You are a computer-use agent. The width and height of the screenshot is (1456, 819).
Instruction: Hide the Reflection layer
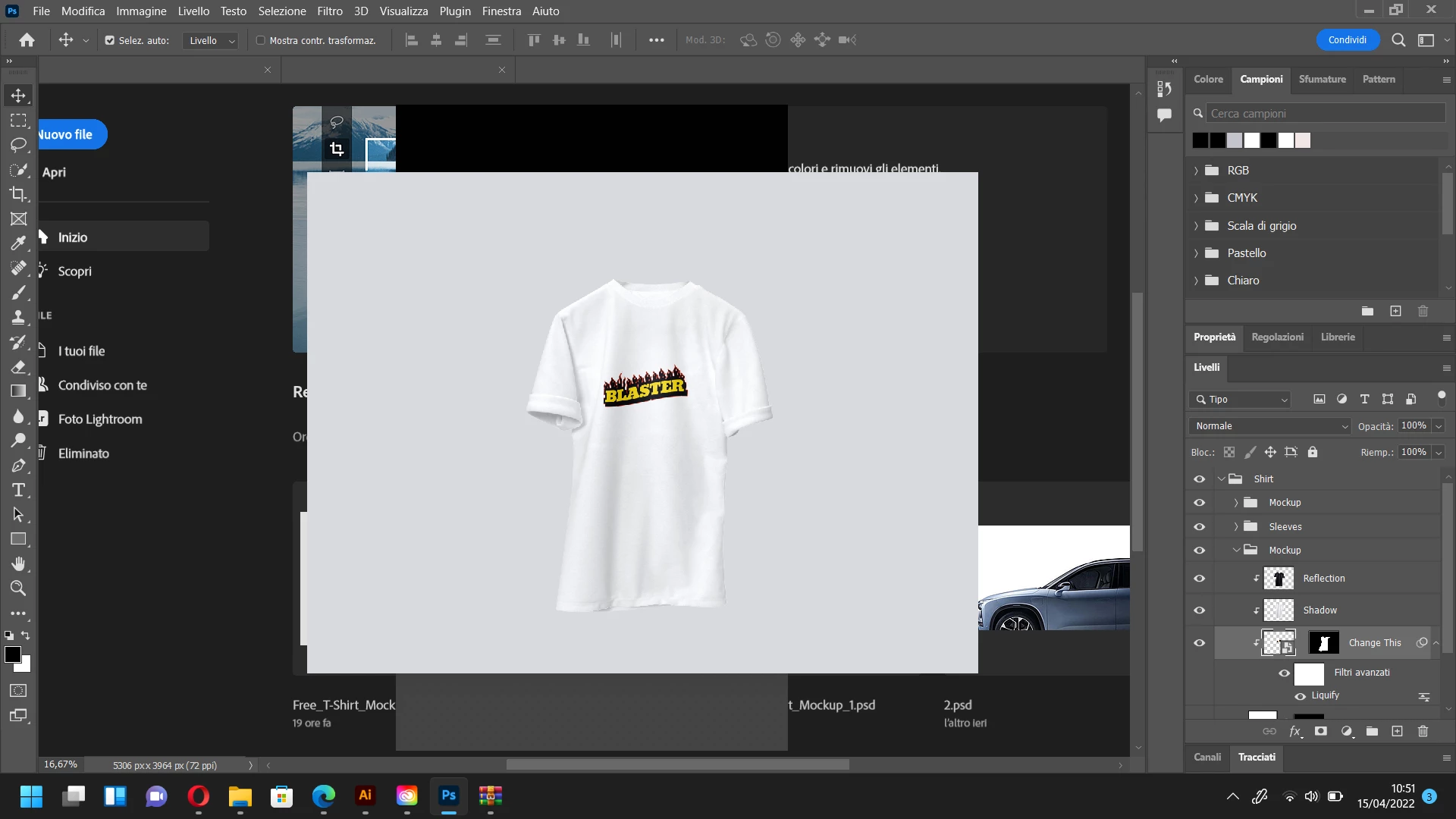pyautogui.click(x=1199, y=579)
